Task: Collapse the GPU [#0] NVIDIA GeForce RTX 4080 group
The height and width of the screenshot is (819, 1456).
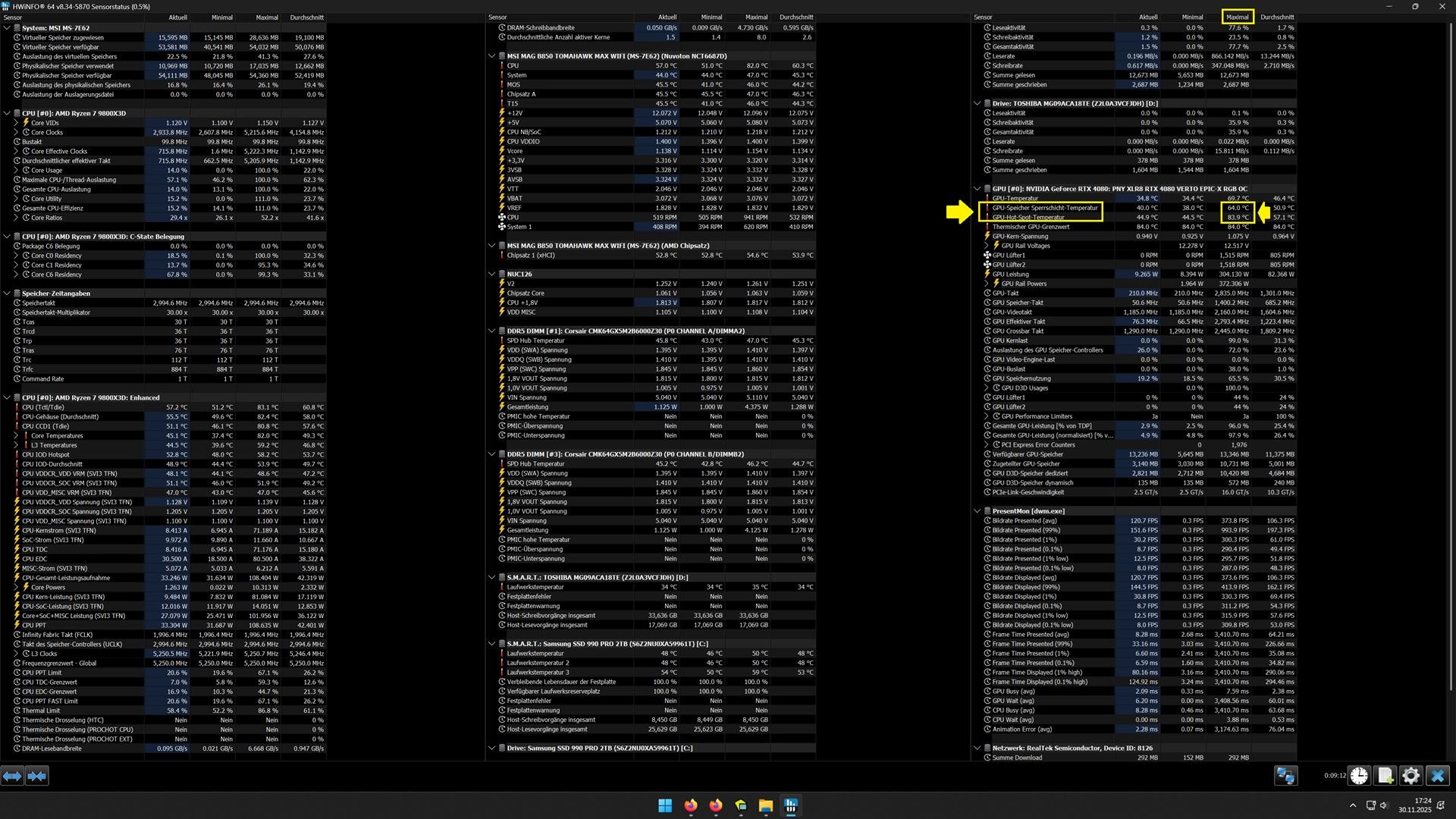Action: pyautogui.click(x=977, y=189)
